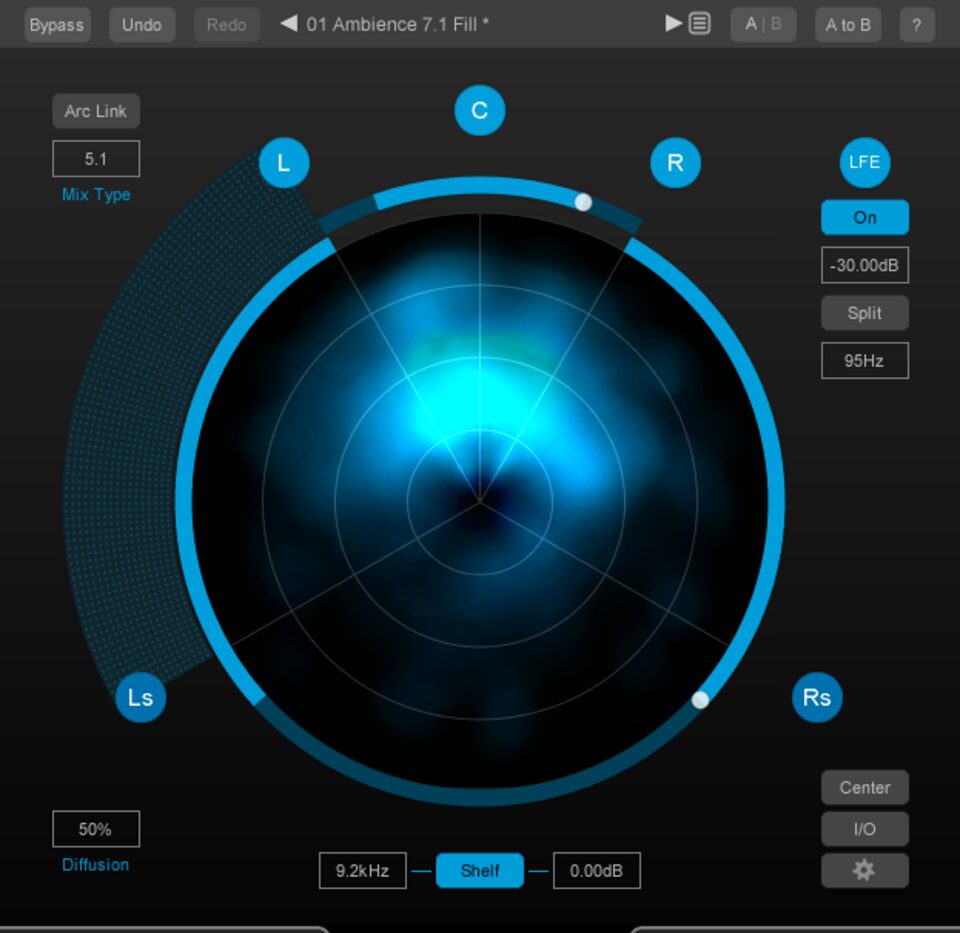Click the gear settings icon
Viewport: 960px width, 933px height.
tap(864, 870)
